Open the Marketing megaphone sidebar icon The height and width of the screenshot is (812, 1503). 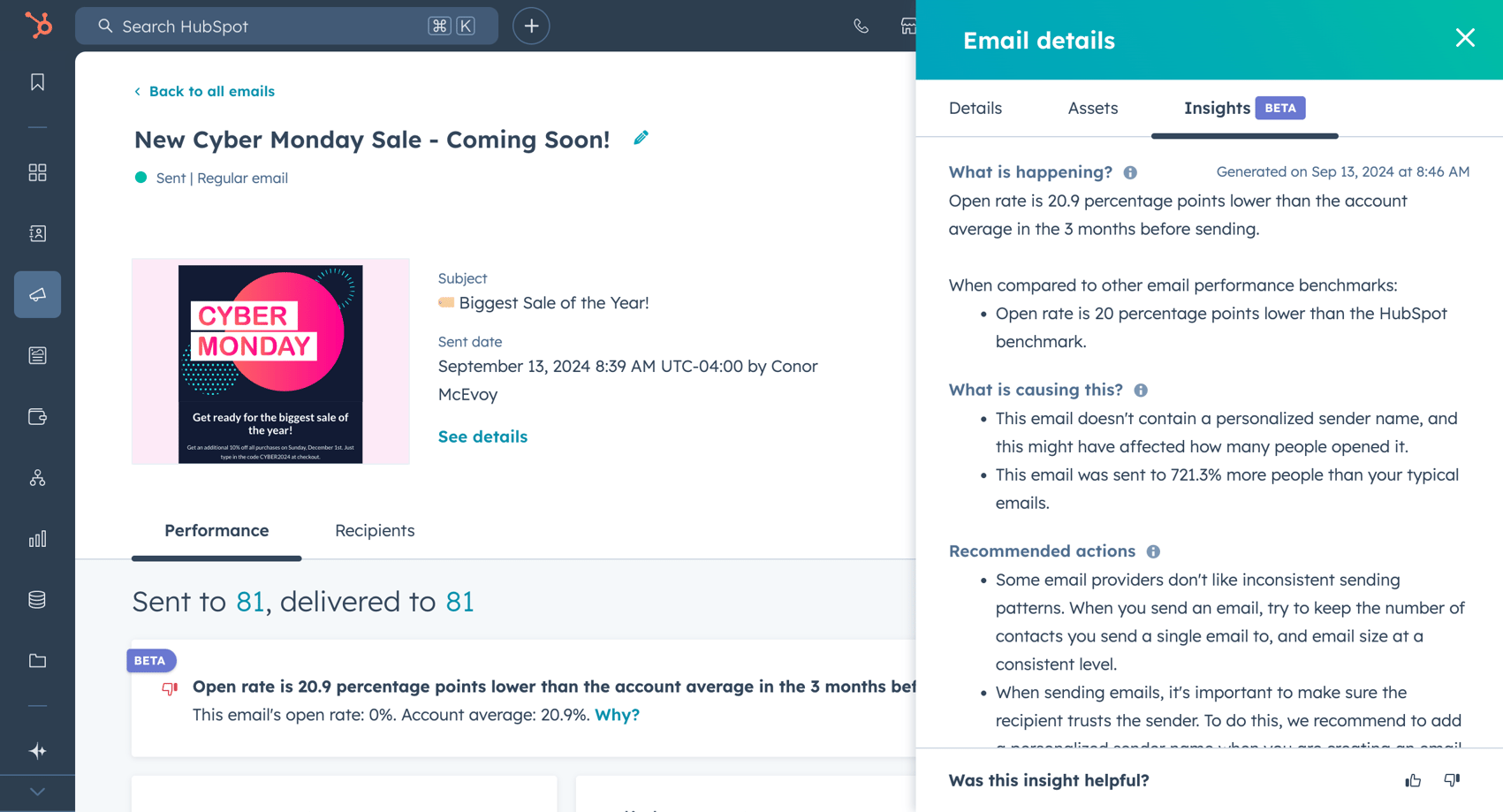pyautogui.click(x=37, y=294)
